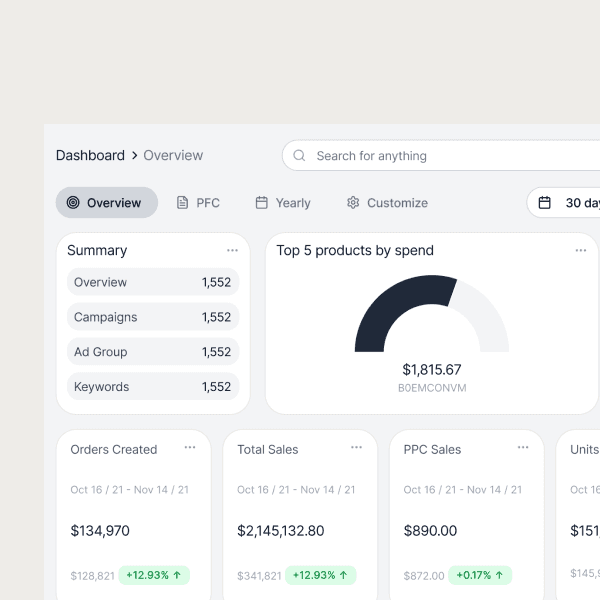Open the Total Sales card options menu
Screen dimensions: 600x600
tap(356, 447)
